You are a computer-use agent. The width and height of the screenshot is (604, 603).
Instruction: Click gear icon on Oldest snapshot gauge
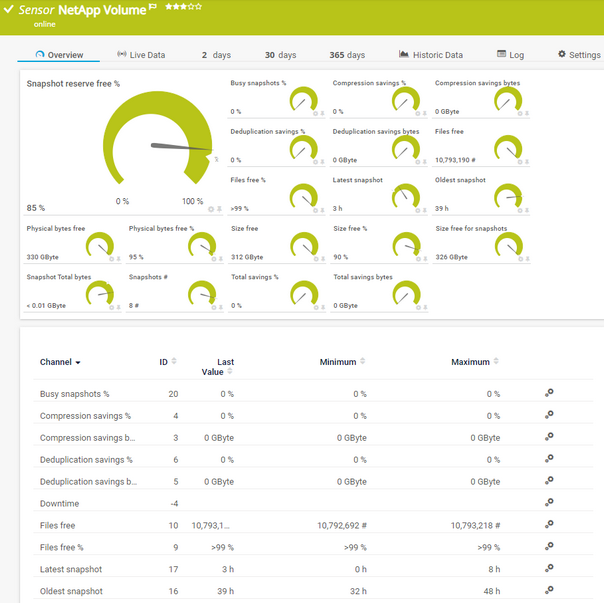pos(520,210)
